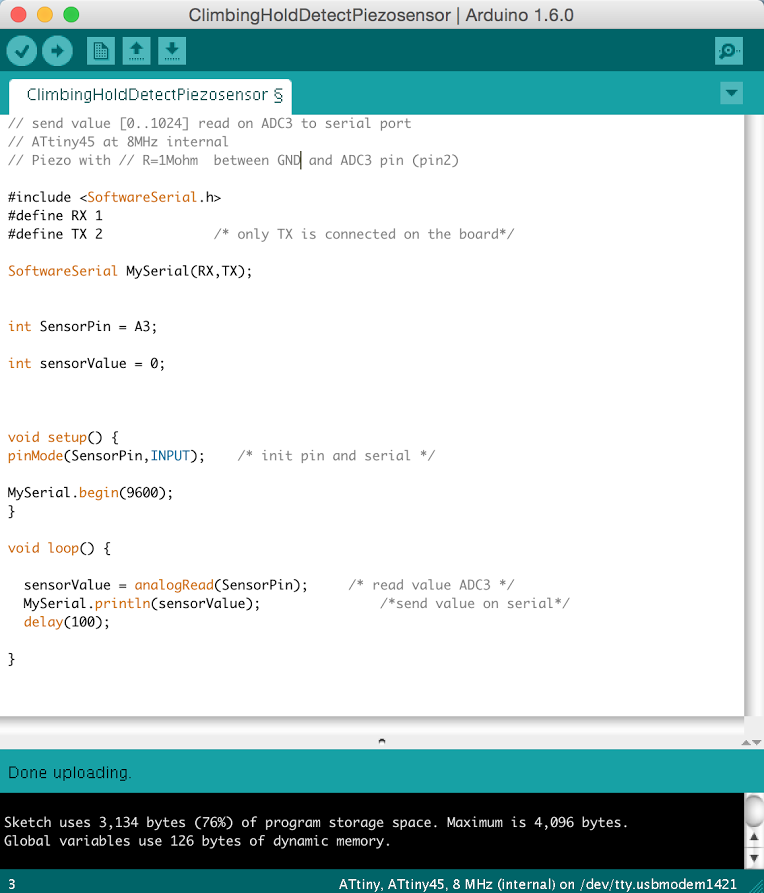
Task: Select the ClimbingHoldDetectPiezosensor tab
Action: tap(150, 95)
